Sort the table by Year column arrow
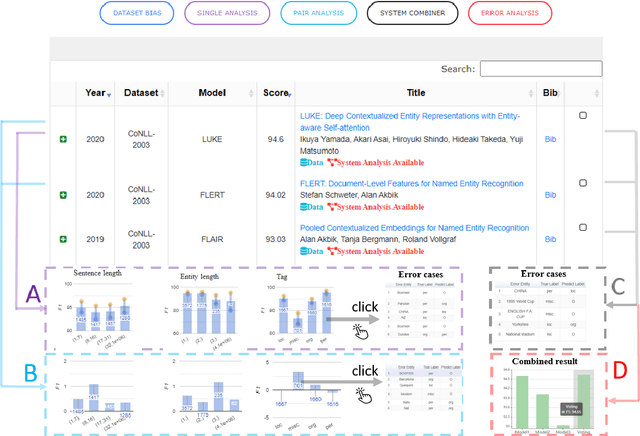The image size is (640, 436). tap(110, 93)
